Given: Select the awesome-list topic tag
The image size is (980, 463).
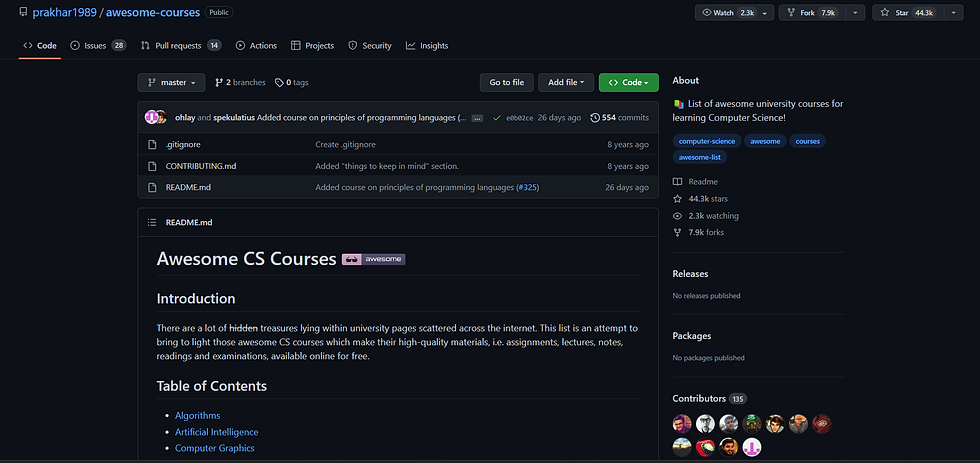Looking at the screenshot, I should click(x=699, y=157).
